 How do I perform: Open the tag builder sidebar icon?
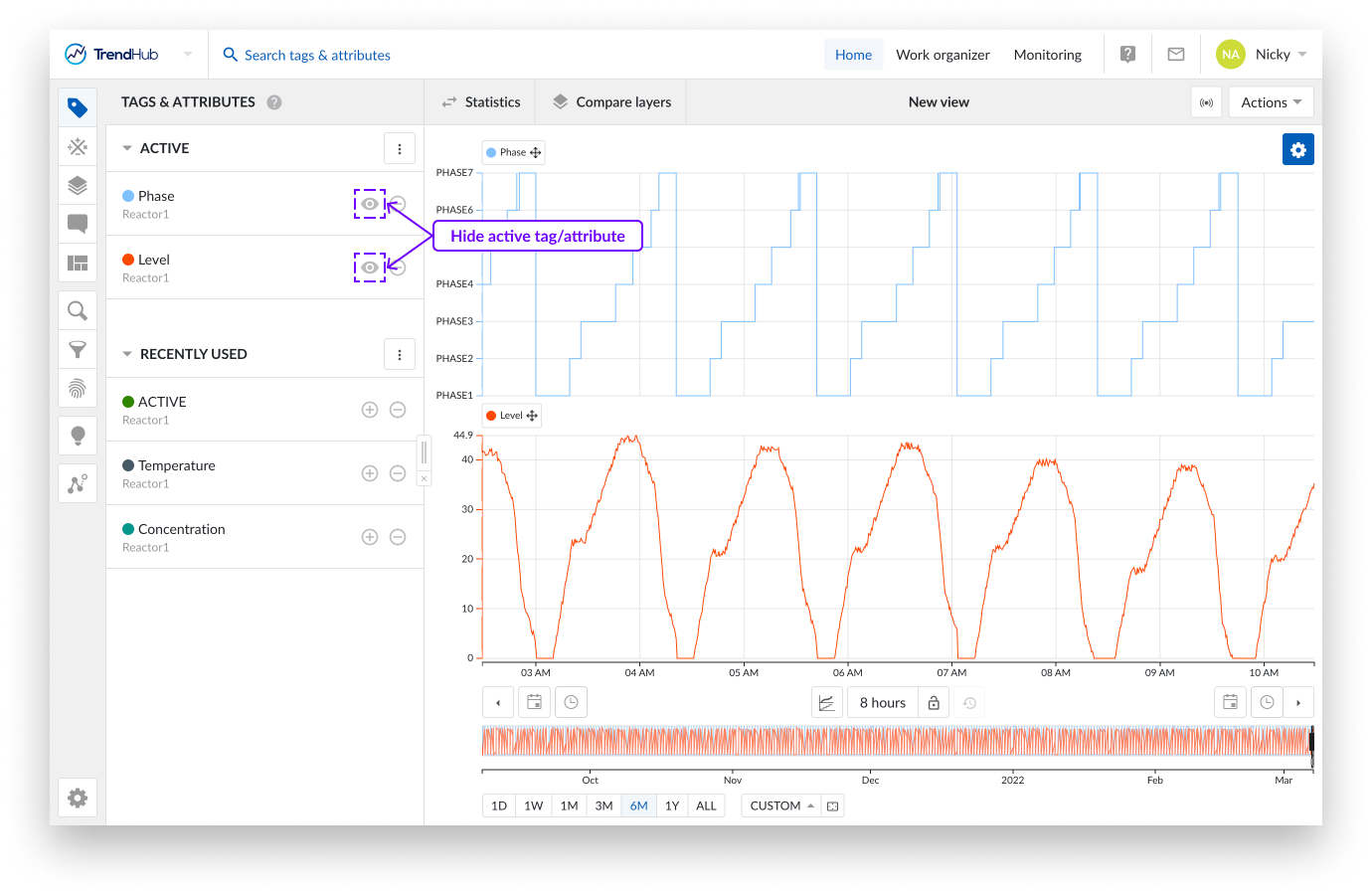pyautogui.click(x=78, y=147)
